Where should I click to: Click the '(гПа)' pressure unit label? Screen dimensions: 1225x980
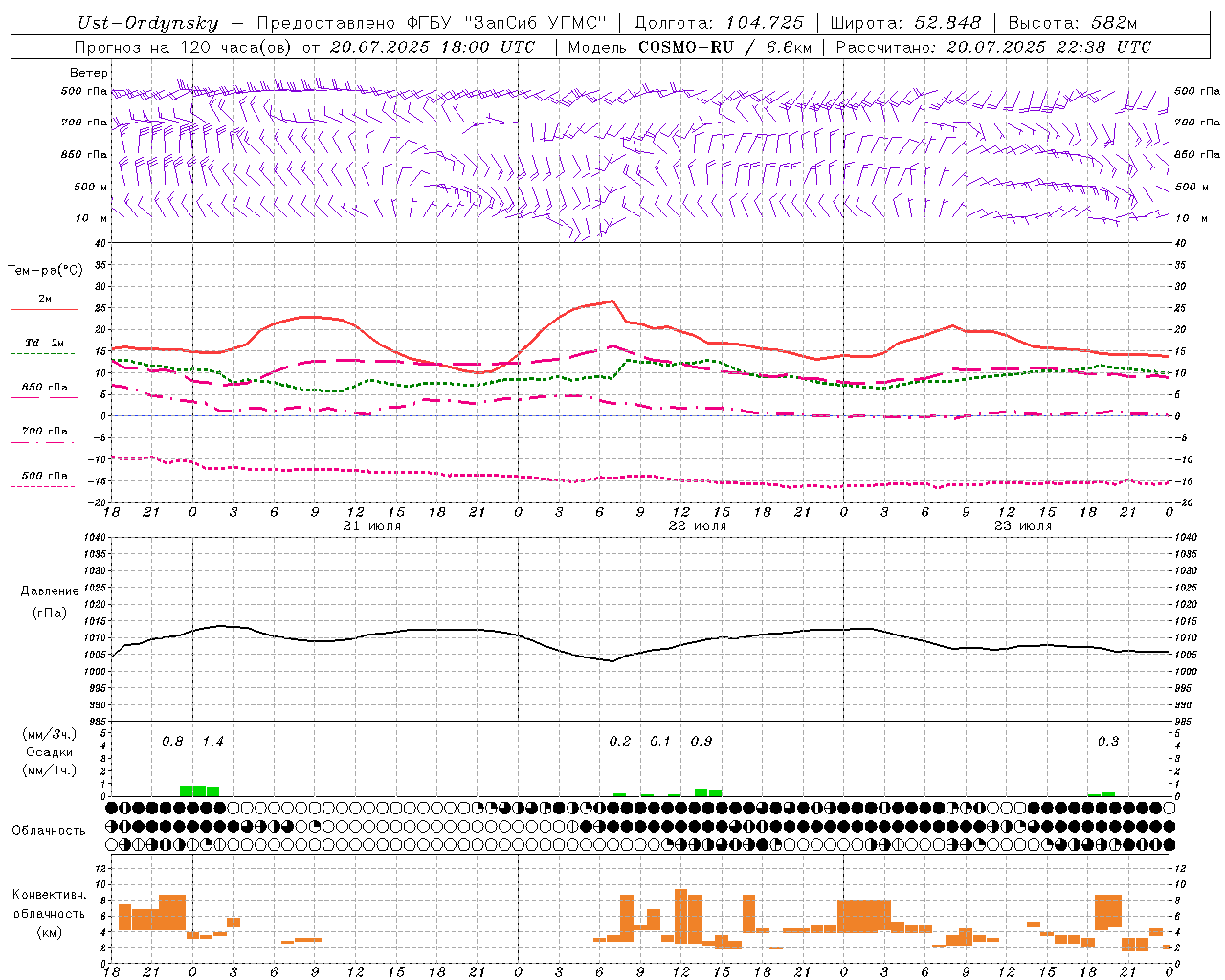click(50, 612)
